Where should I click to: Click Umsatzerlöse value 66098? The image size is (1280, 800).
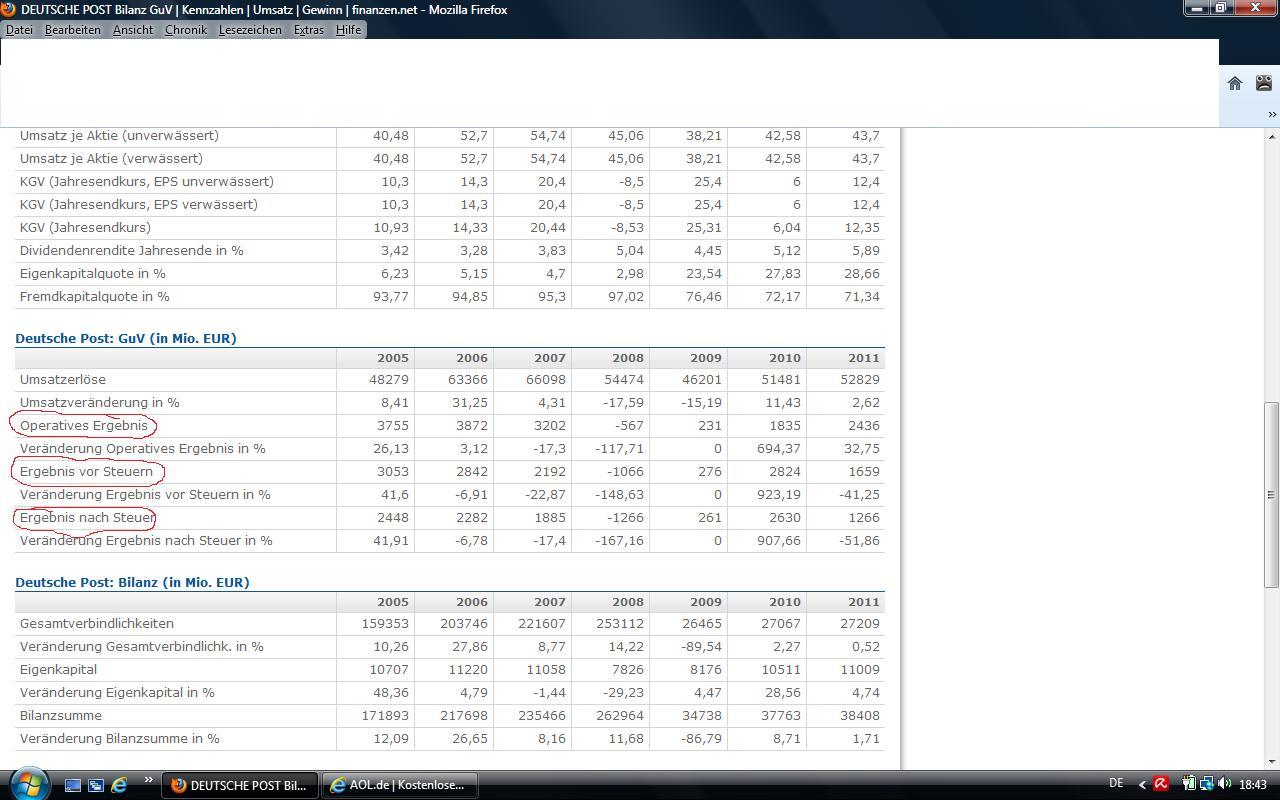pyautogui.click(x=546, y=379)
